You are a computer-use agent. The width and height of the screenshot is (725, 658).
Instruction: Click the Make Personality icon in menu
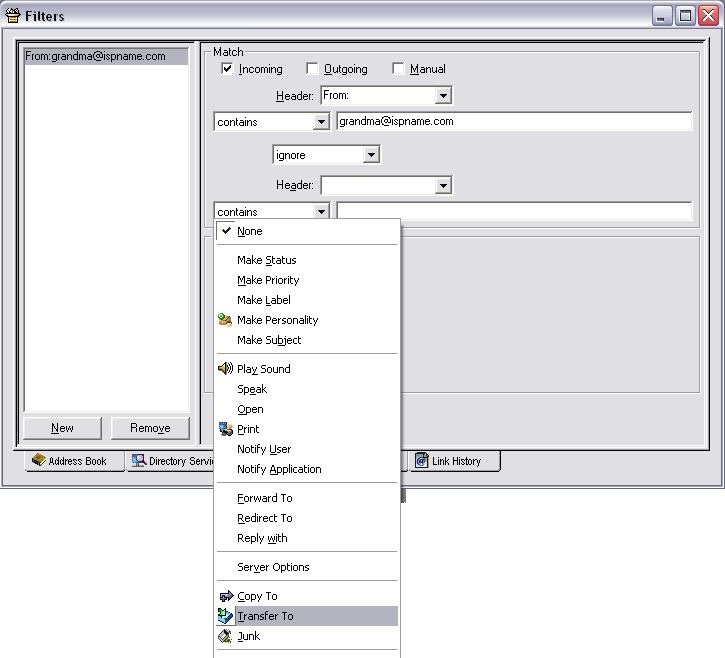click(225, 320)
